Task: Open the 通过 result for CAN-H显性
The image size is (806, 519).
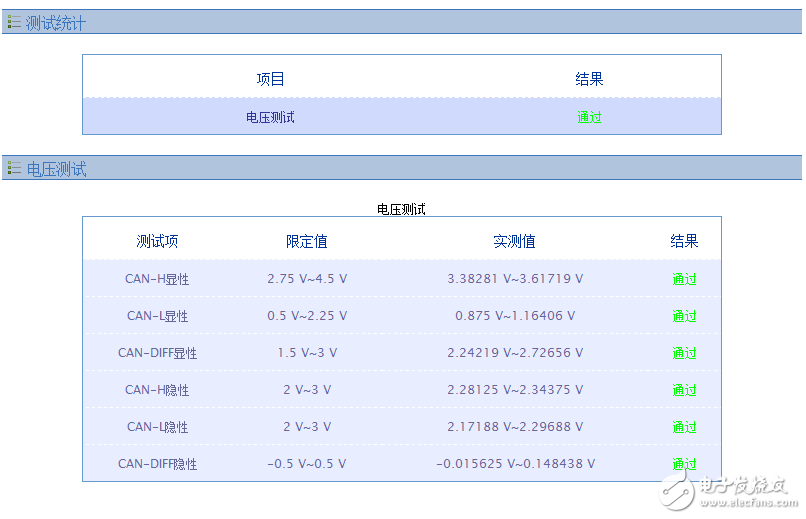Action: coord(684,279)
